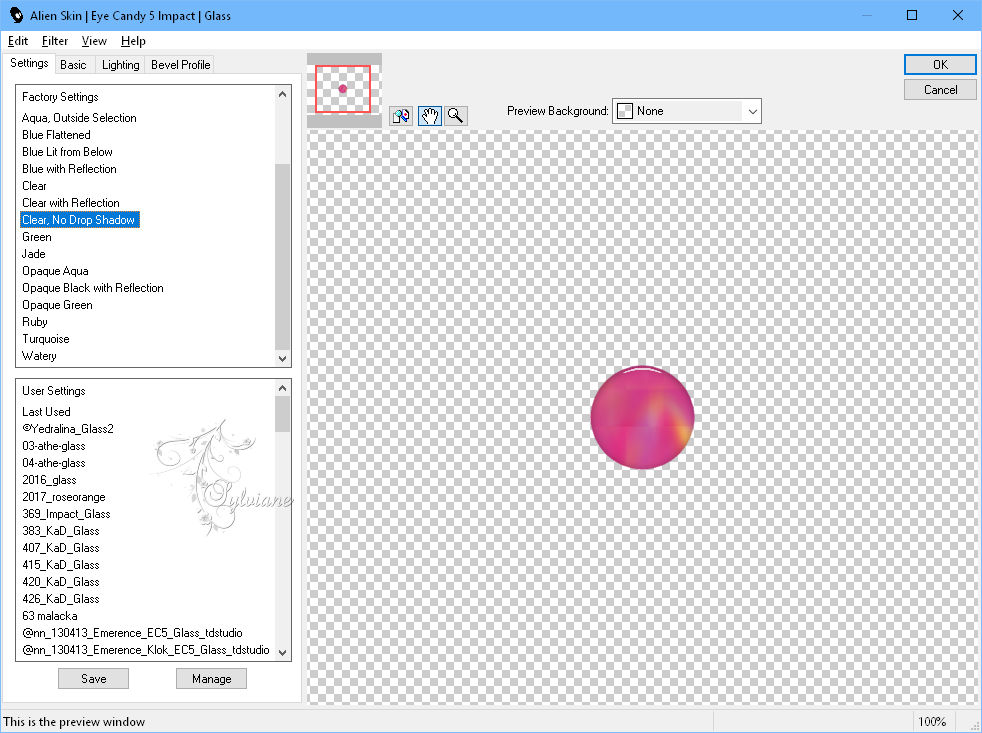Select 'Clear with Reflection' preset
The width and height of the screenshot is (982, 733).
71,202
